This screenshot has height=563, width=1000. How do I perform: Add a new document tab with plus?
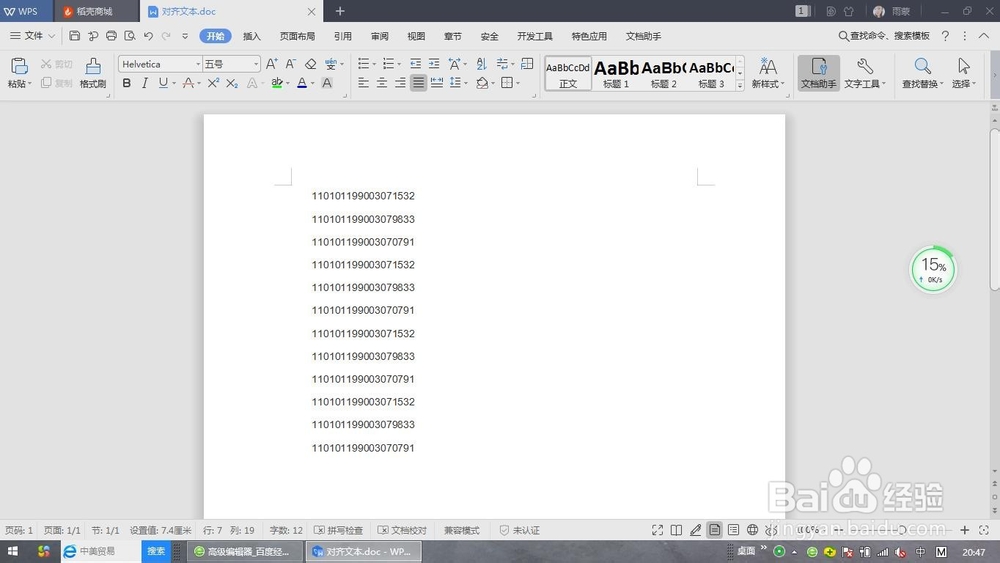[x=340, y=11]
